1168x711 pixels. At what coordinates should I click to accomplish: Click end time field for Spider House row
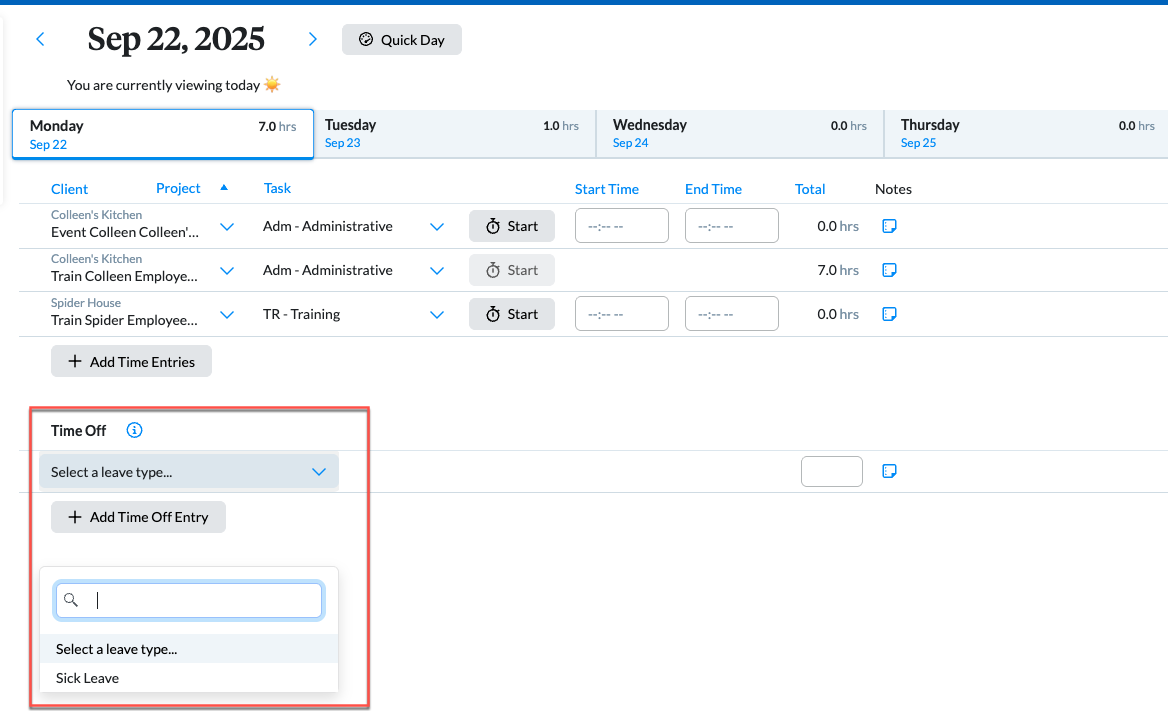[x=731, y=314]
